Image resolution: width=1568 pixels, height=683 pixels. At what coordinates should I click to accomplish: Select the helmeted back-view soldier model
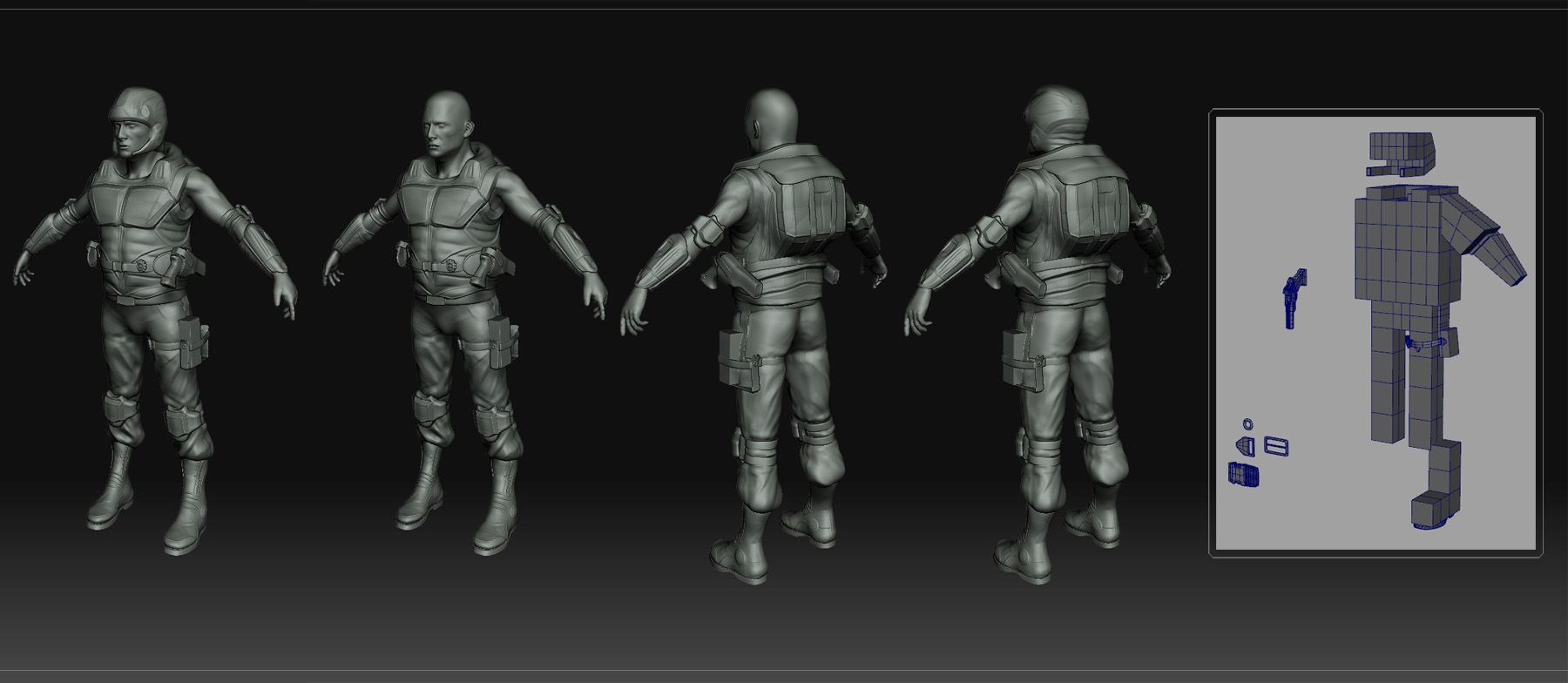1039,335
